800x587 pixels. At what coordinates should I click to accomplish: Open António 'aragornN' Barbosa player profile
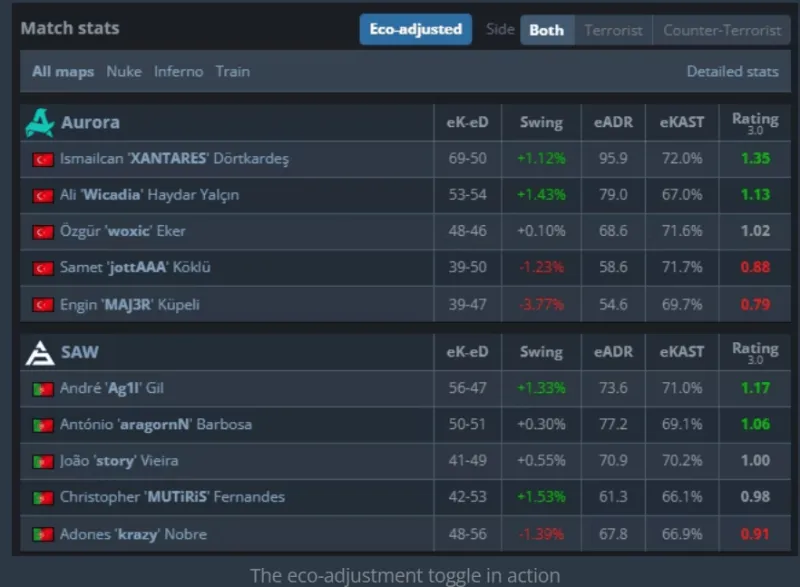click(155, 425)
